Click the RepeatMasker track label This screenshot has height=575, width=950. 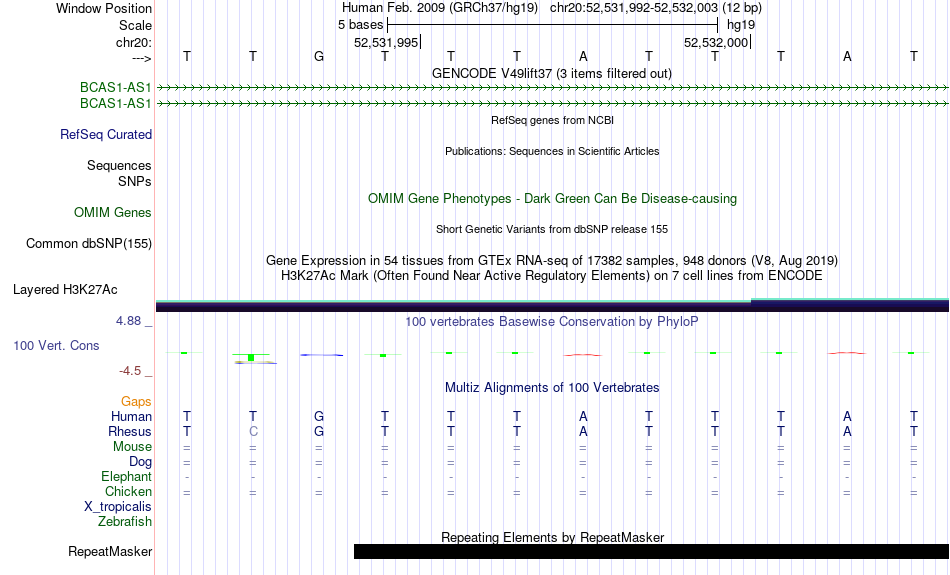[110, 551]
